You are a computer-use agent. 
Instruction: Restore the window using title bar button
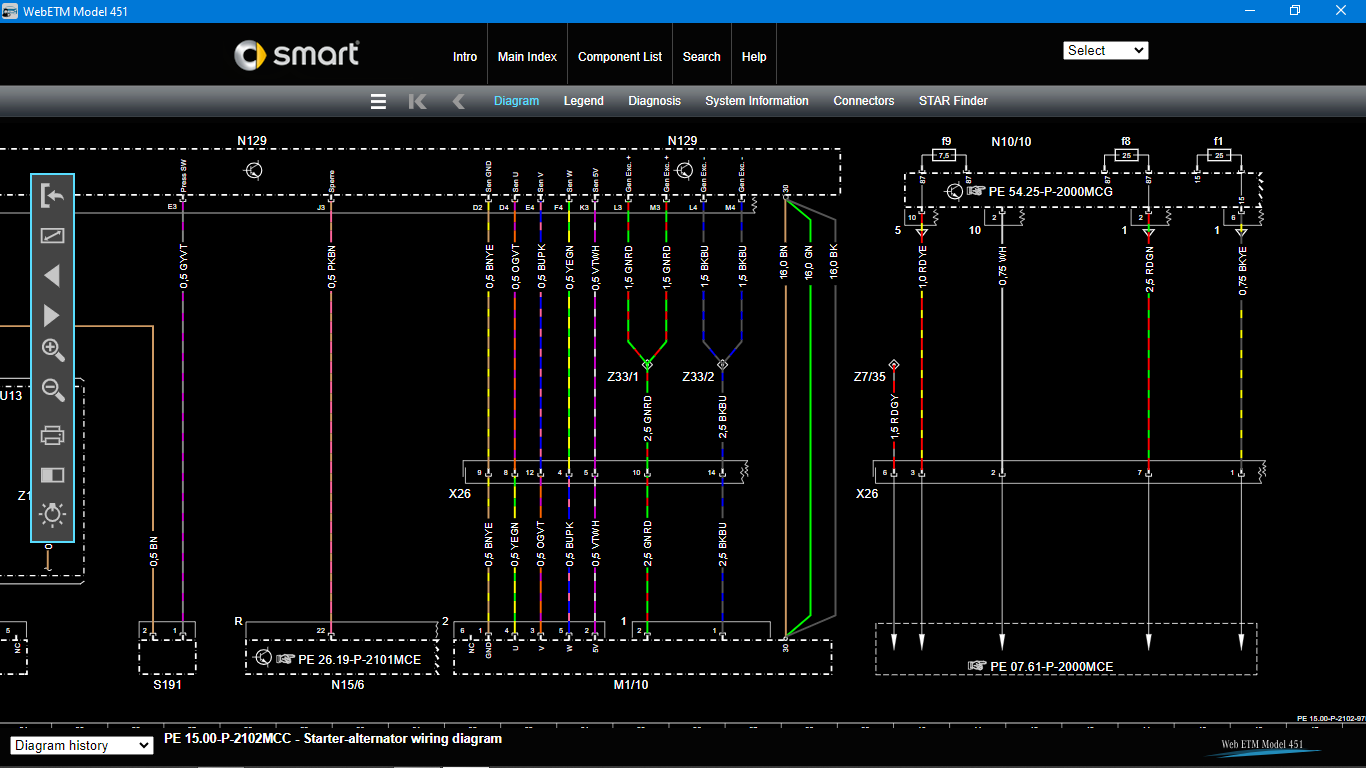pyautogui.click(x=1295, y=11)
